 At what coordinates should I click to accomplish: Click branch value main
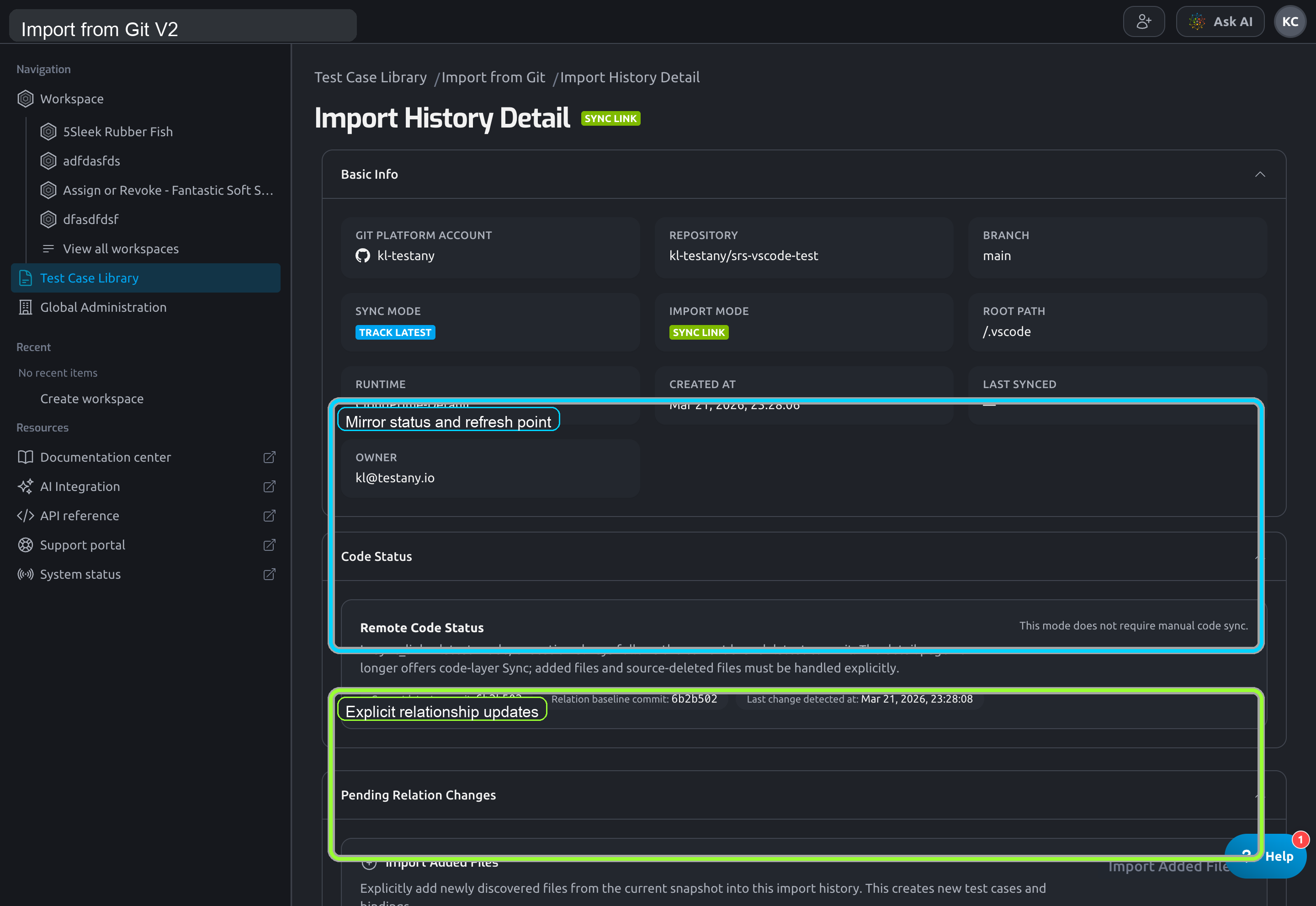point(997,256)
